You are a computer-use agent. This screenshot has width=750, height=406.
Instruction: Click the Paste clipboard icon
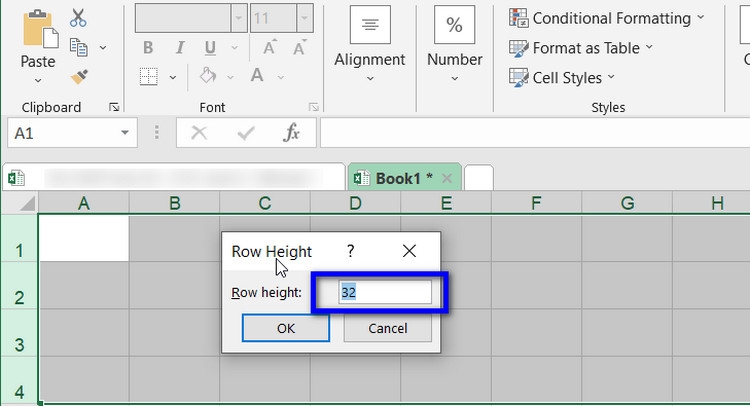41,30
